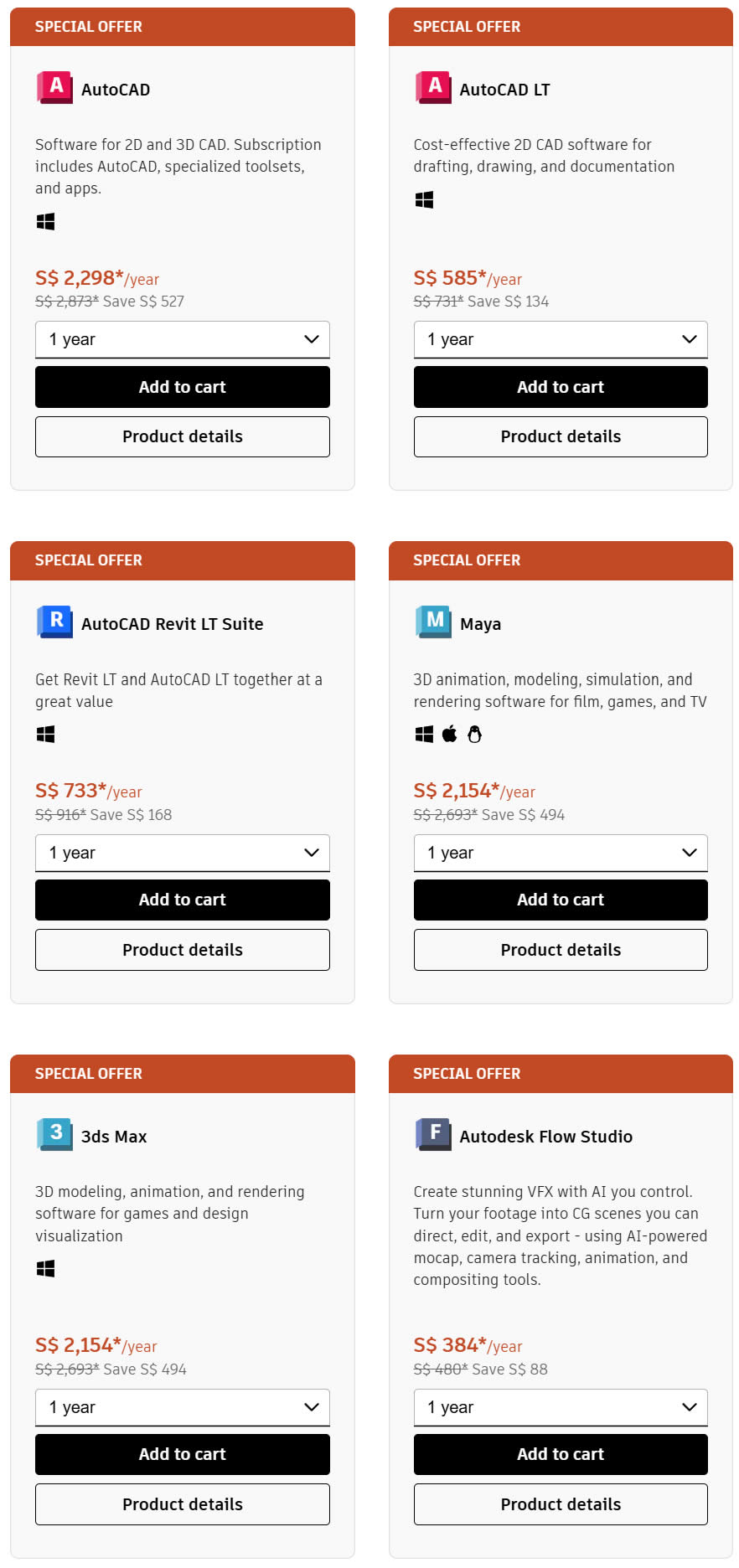The height and width of the screenshot is (1568, 739).
Task: Click the AutoCAD LT product logo icon
Action: pos(433,87)
